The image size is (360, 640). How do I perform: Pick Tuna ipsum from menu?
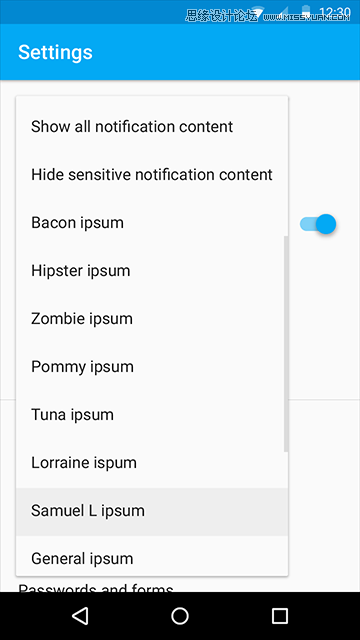tap(152, 415)
